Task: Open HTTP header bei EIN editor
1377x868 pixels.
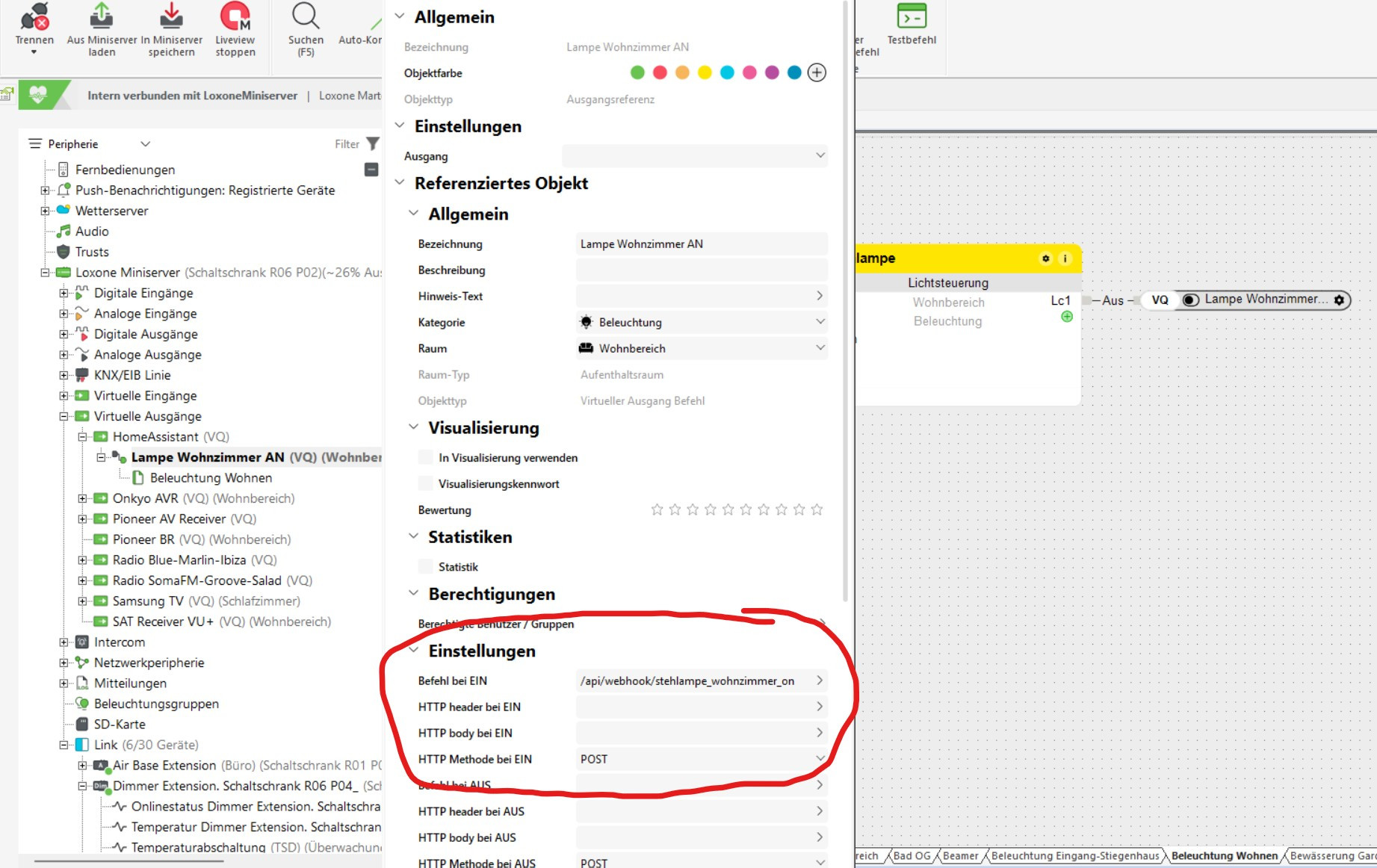Action: click(820, 707)
